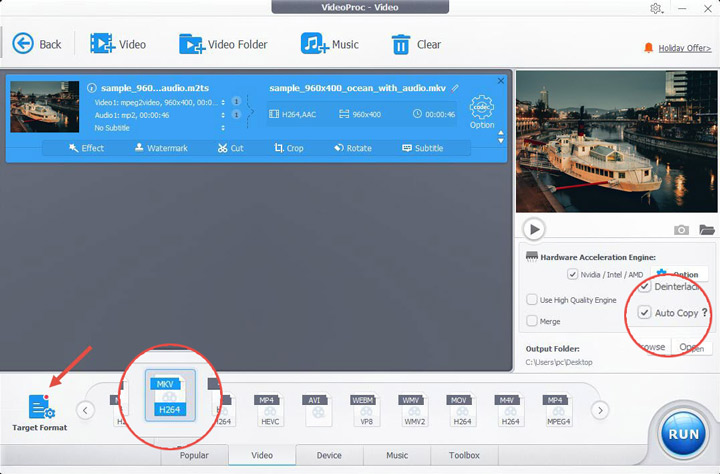Open hardware acceleration Option button
Image resolution: width=720 pixels, height=474 pixels.
pos(678,274)
